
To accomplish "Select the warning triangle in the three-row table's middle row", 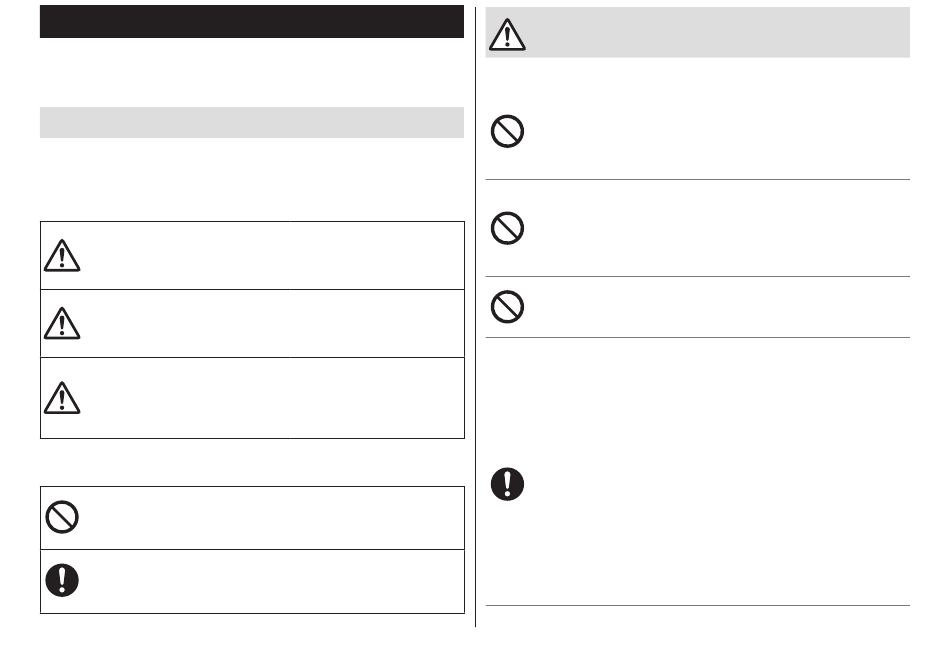I will (x=62, y=323).
